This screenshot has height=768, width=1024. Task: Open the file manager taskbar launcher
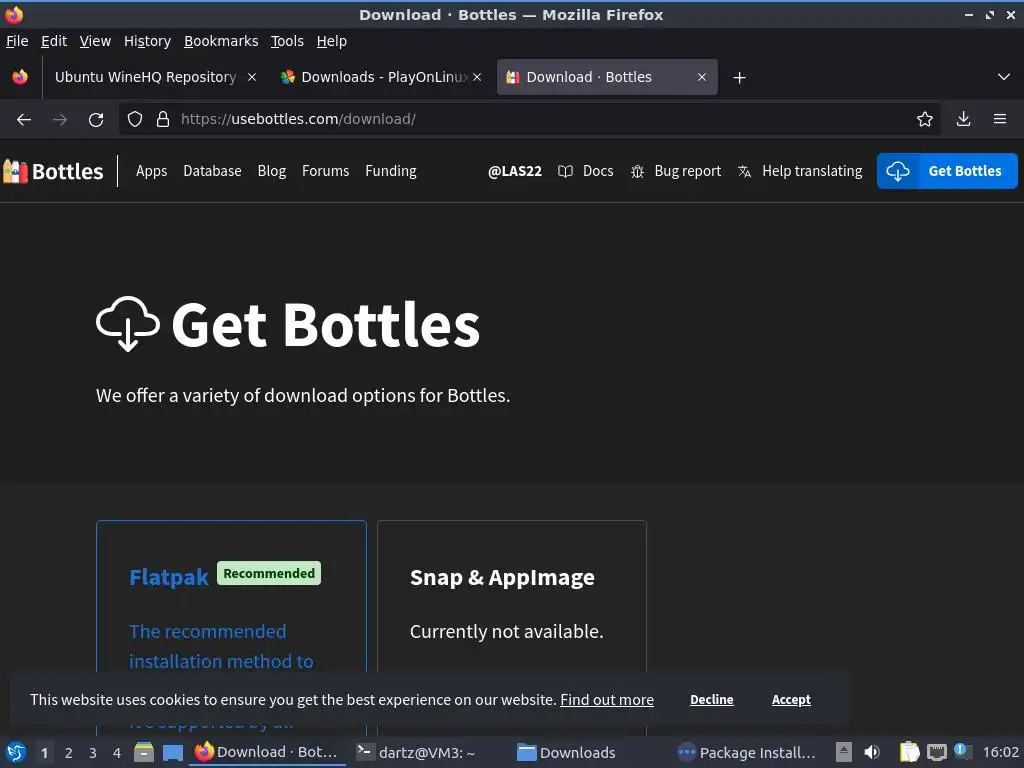[x=144, y=752]
